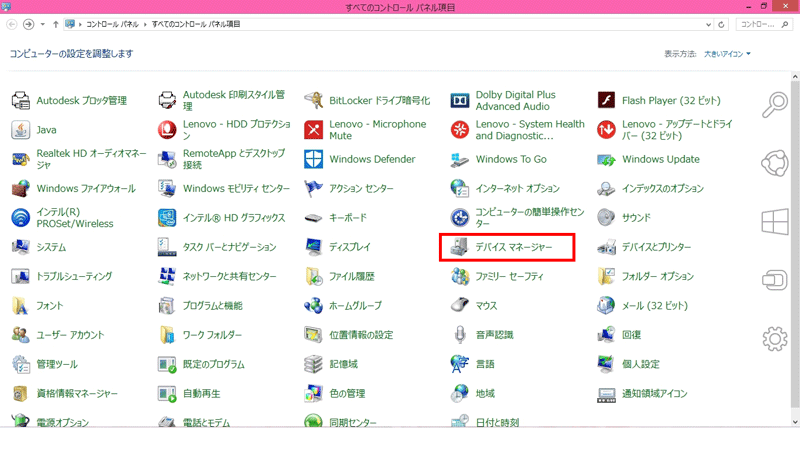Screen dimensions: 800x450
Task: Open Windows Defender icon
Action: point(313,159)
